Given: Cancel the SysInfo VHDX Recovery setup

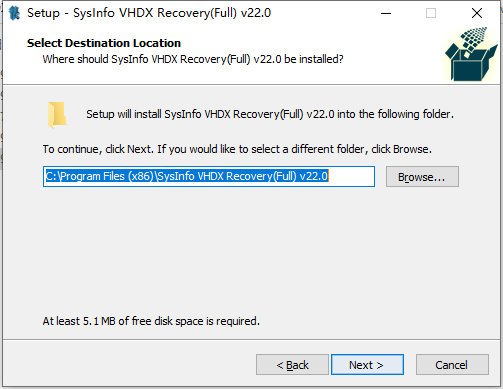Looking at the screenshot, I should [x=452, y=365].
